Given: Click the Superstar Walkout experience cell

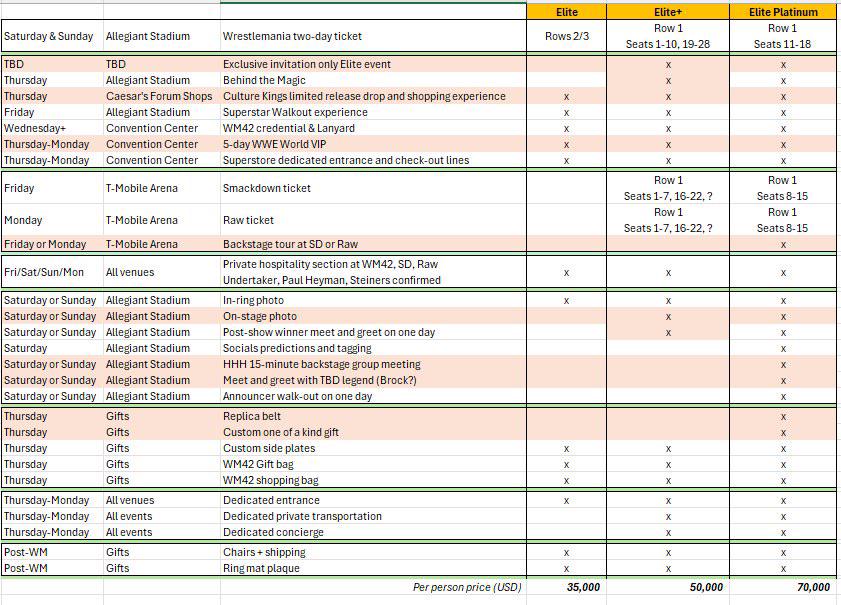Looking at the screenshot, I should coord(373,112).
